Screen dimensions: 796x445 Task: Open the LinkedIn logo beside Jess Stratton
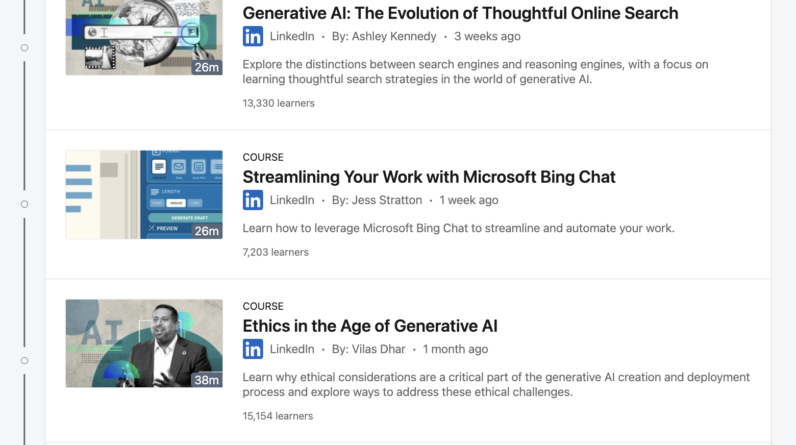252,200
